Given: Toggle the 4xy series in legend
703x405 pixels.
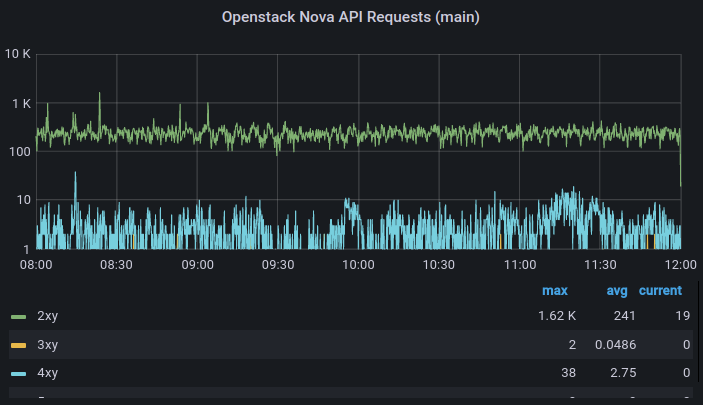Looking at the screenshot, I should click(x=48, y=373).
